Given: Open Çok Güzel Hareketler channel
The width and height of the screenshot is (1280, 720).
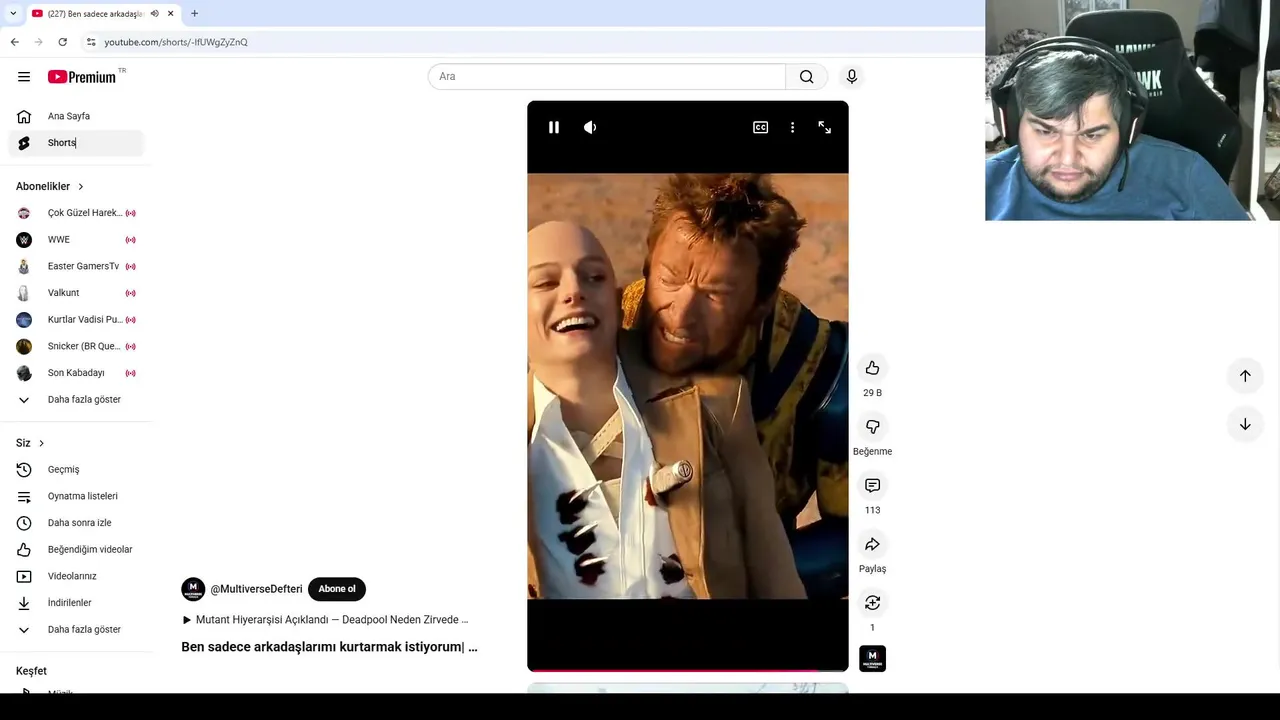Looking at the screenshot, I should point(76,213).
